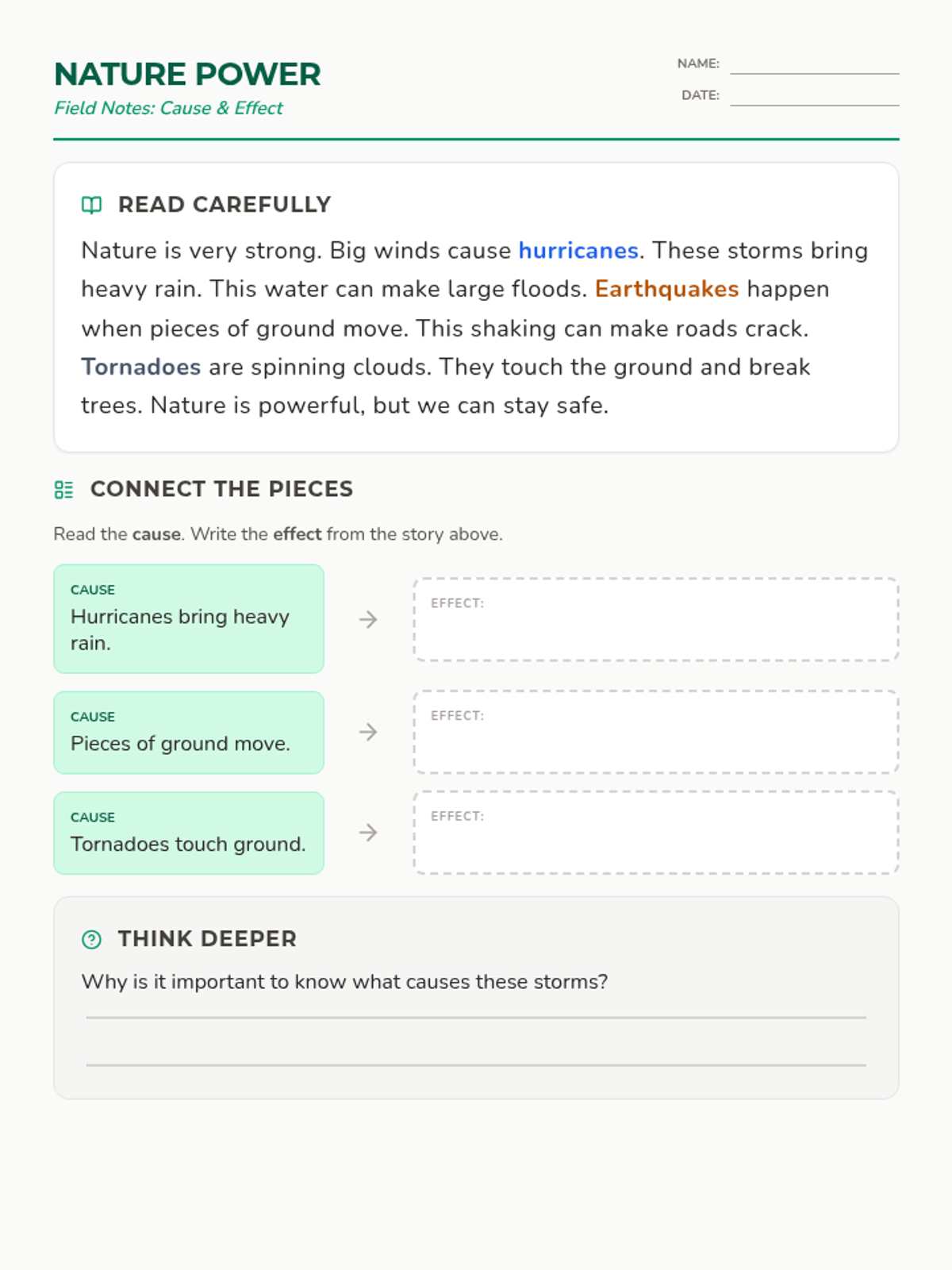This screenshot has width=952, height=1270.
Task: Select the Tornadoes touch ground cause card
Action: tap(189, 833)
